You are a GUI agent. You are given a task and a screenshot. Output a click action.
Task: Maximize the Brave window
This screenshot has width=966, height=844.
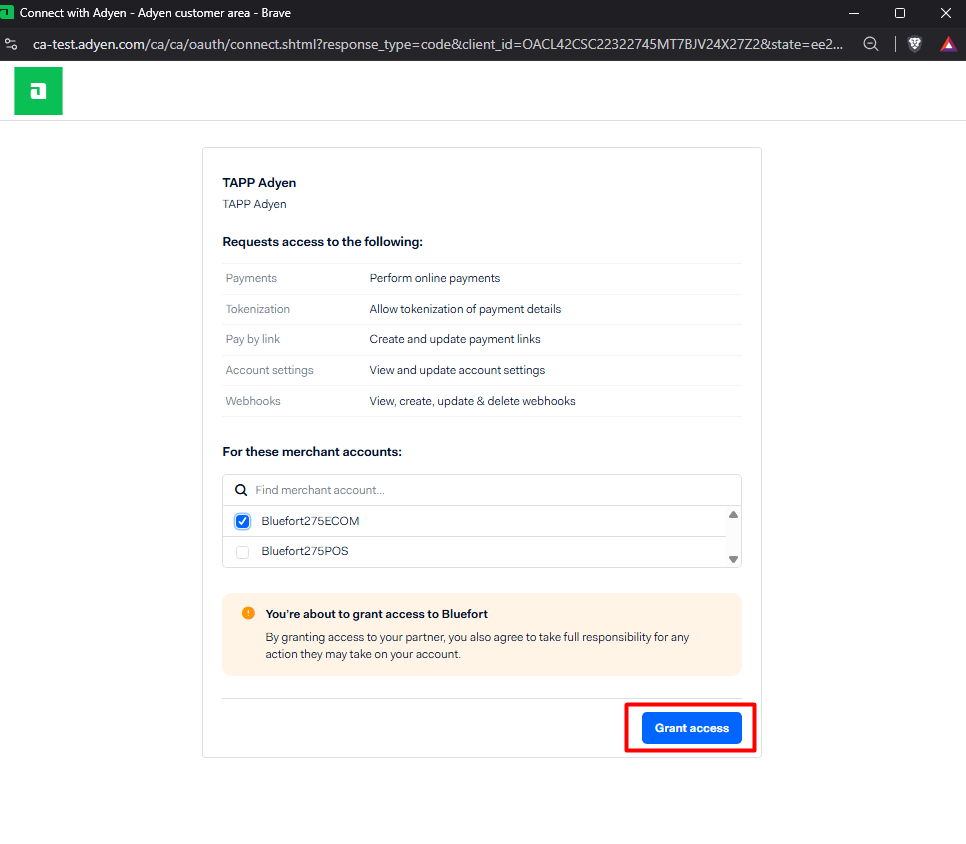pos(900,13)
